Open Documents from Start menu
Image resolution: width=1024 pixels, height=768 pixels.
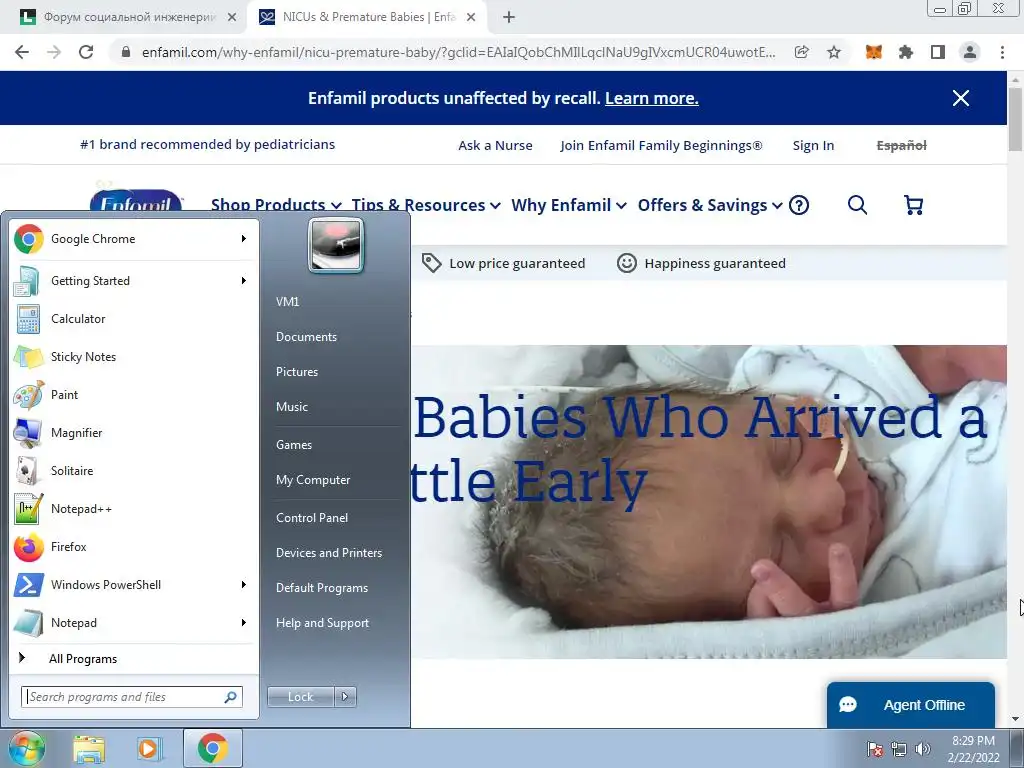pyautogui.click(x=306, y=337)
